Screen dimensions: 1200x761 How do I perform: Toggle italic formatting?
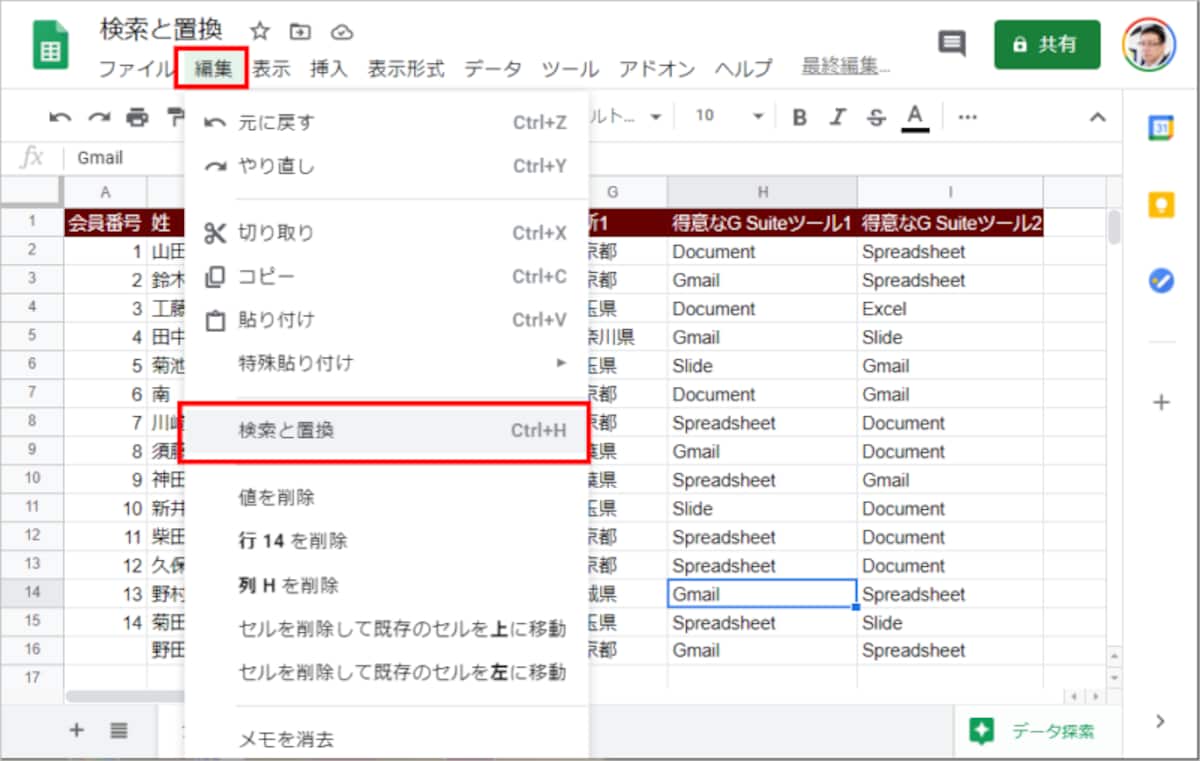tap(839, 117)
